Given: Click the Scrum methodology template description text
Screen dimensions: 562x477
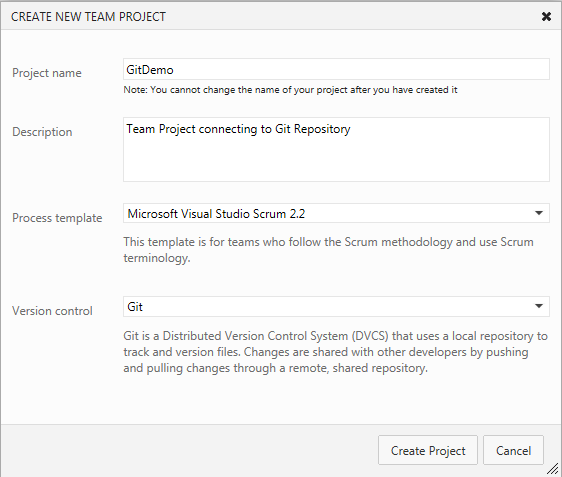Looking at the screenshot, I should coord(329,250).
